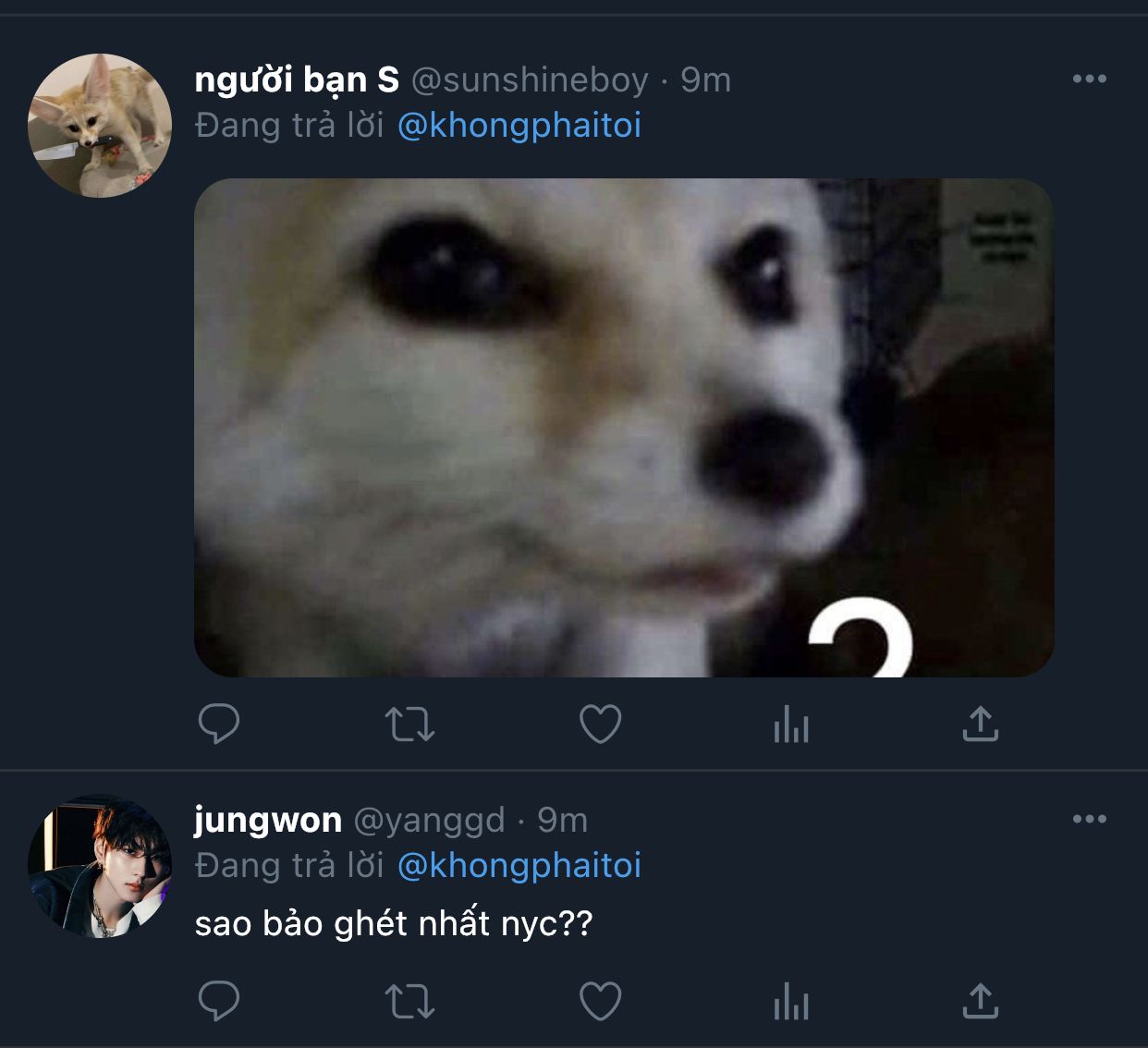This screenshot has height=1048, width=1148.
Task: Open the @sunshineboy handle
Action: pyautogui.click(x=530, y=80)
